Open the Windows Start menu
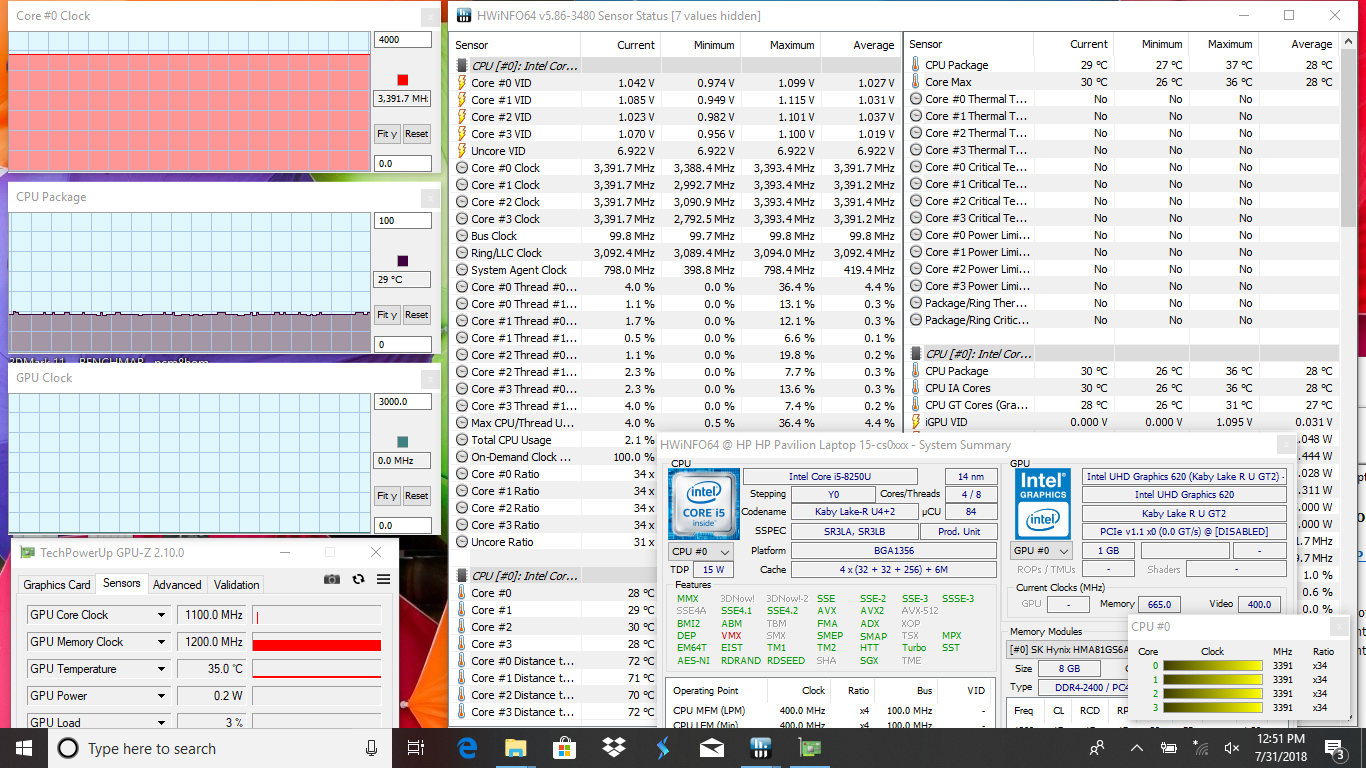The width and height of the screenshot is (1366, 768). point(24,748)
